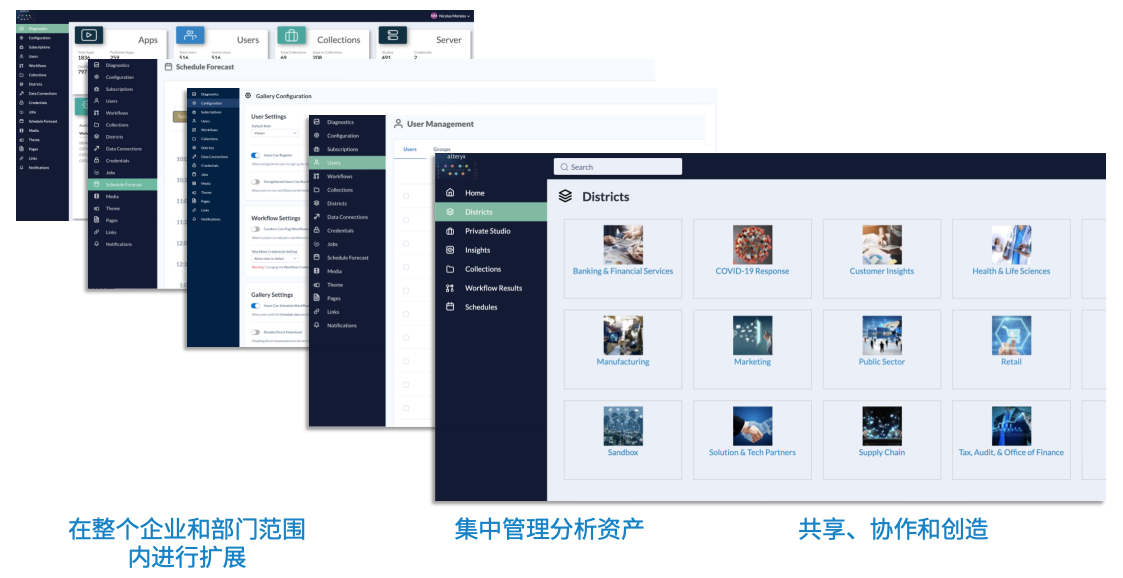The height and width of the screenshot is (578, 1123).
Task: Click the Public Sector district thumbnail
Action: (882, 335)
